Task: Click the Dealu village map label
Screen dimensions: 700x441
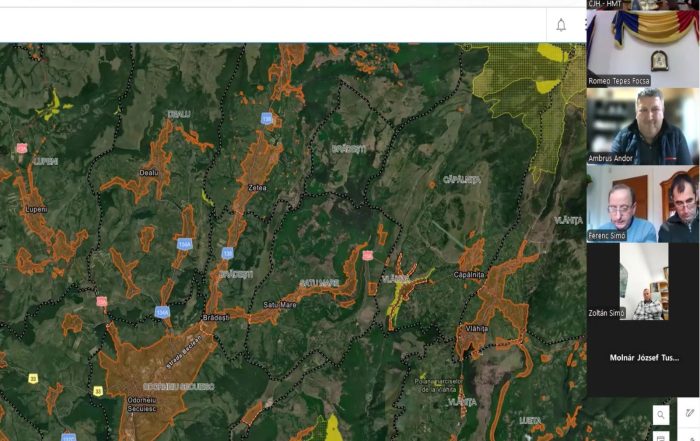Action: click(x=148, y=173)
